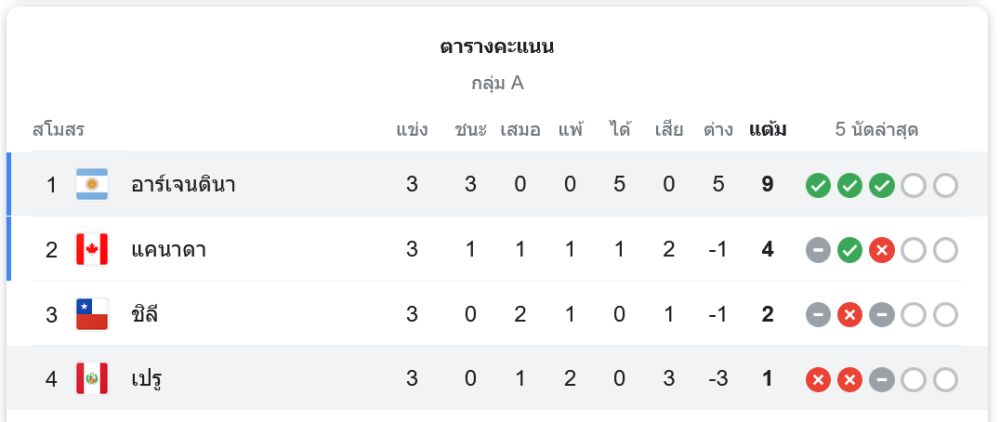Open the อาร์เจนตินา team link
The width and height of the screenshot is (1000, 422).
tap(183, 185)
